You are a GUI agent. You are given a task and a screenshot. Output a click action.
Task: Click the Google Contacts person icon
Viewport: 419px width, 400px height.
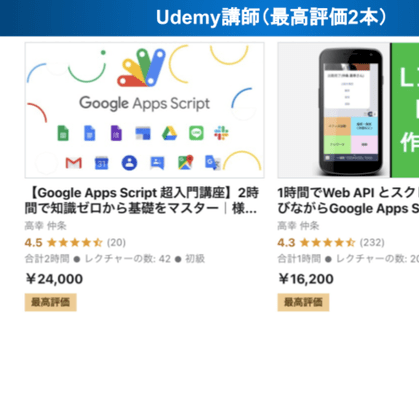click(129, 163)
